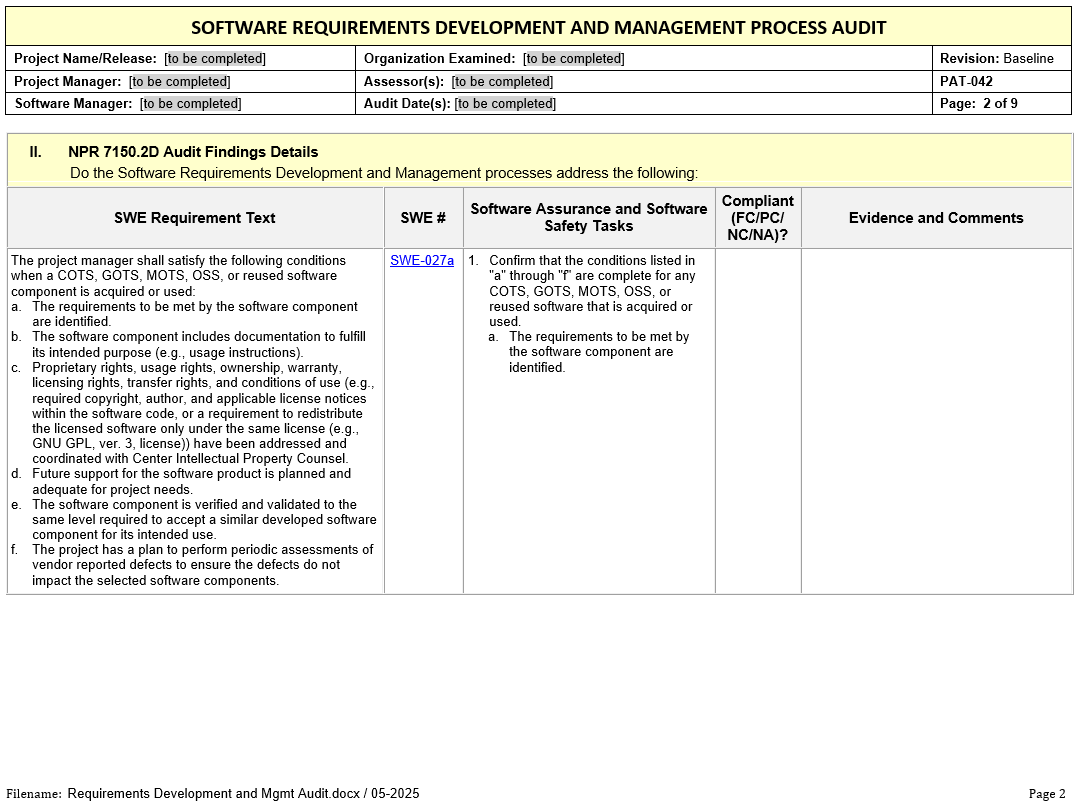Click the empty Evidence and Comments cell
Viewport: 1077px width, 805px height.
936,420
